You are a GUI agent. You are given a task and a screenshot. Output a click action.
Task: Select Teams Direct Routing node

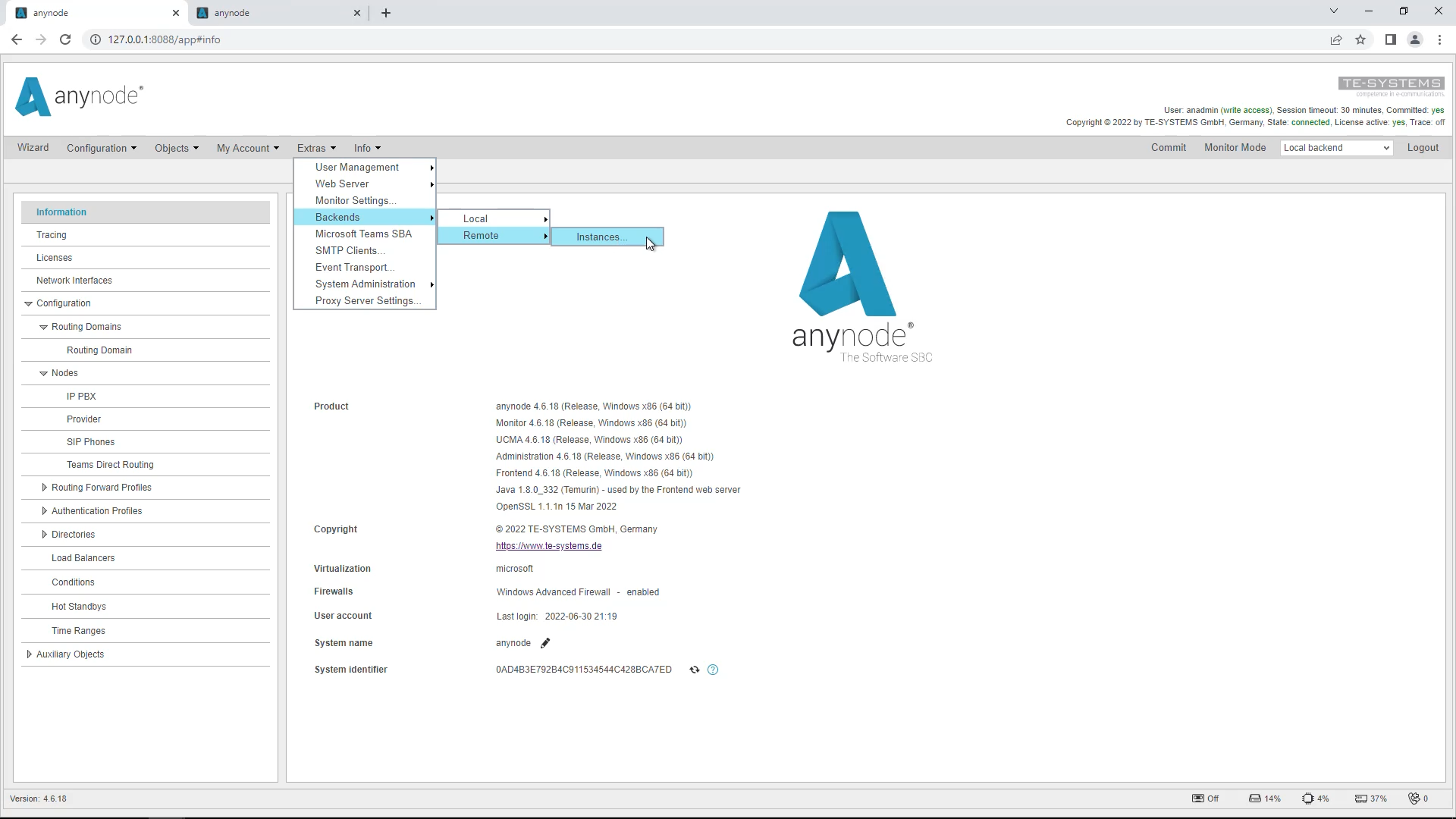146,465
